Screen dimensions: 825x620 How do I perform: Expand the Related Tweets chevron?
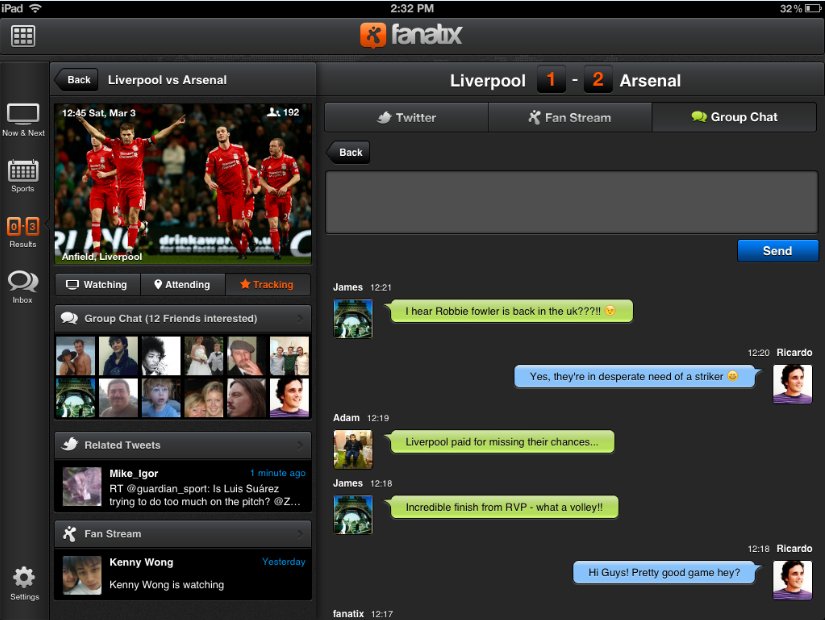[300, 445]
